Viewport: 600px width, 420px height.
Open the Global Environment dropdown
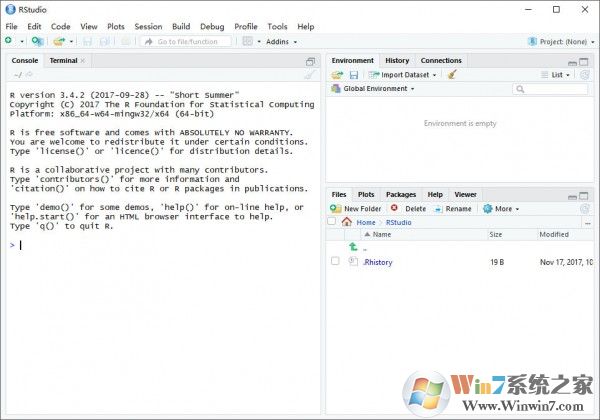click(373, 89)
